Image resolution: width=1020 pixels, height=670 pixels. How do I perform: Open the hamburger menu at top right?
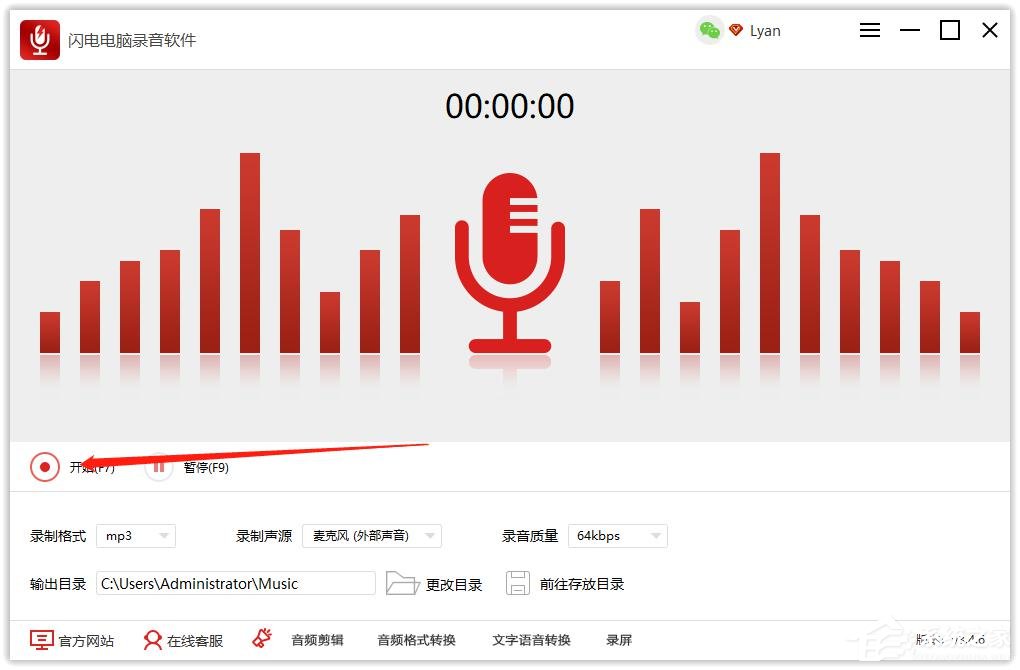869,30
